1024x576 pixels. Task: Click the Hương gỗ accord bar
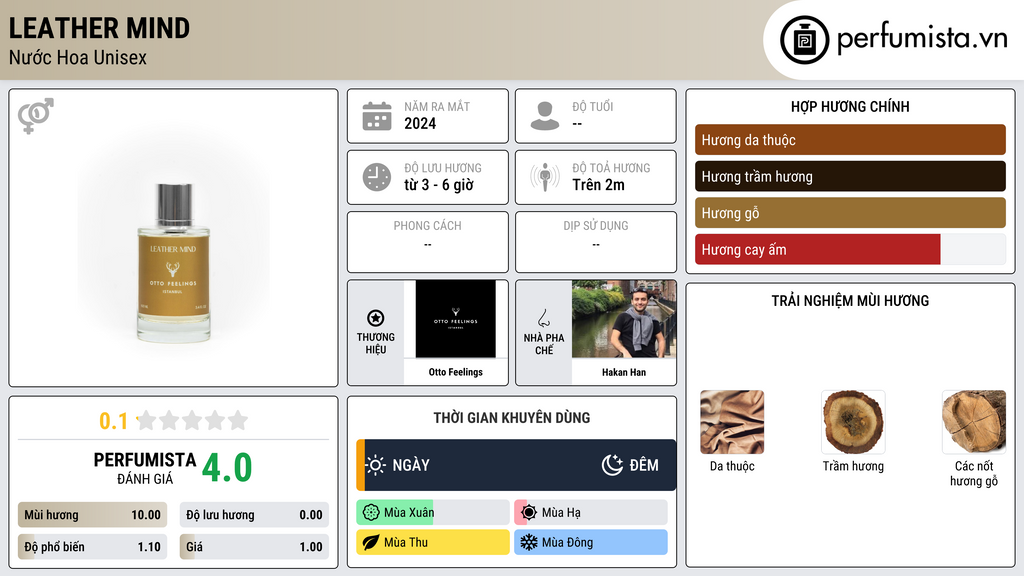point(850,213)
